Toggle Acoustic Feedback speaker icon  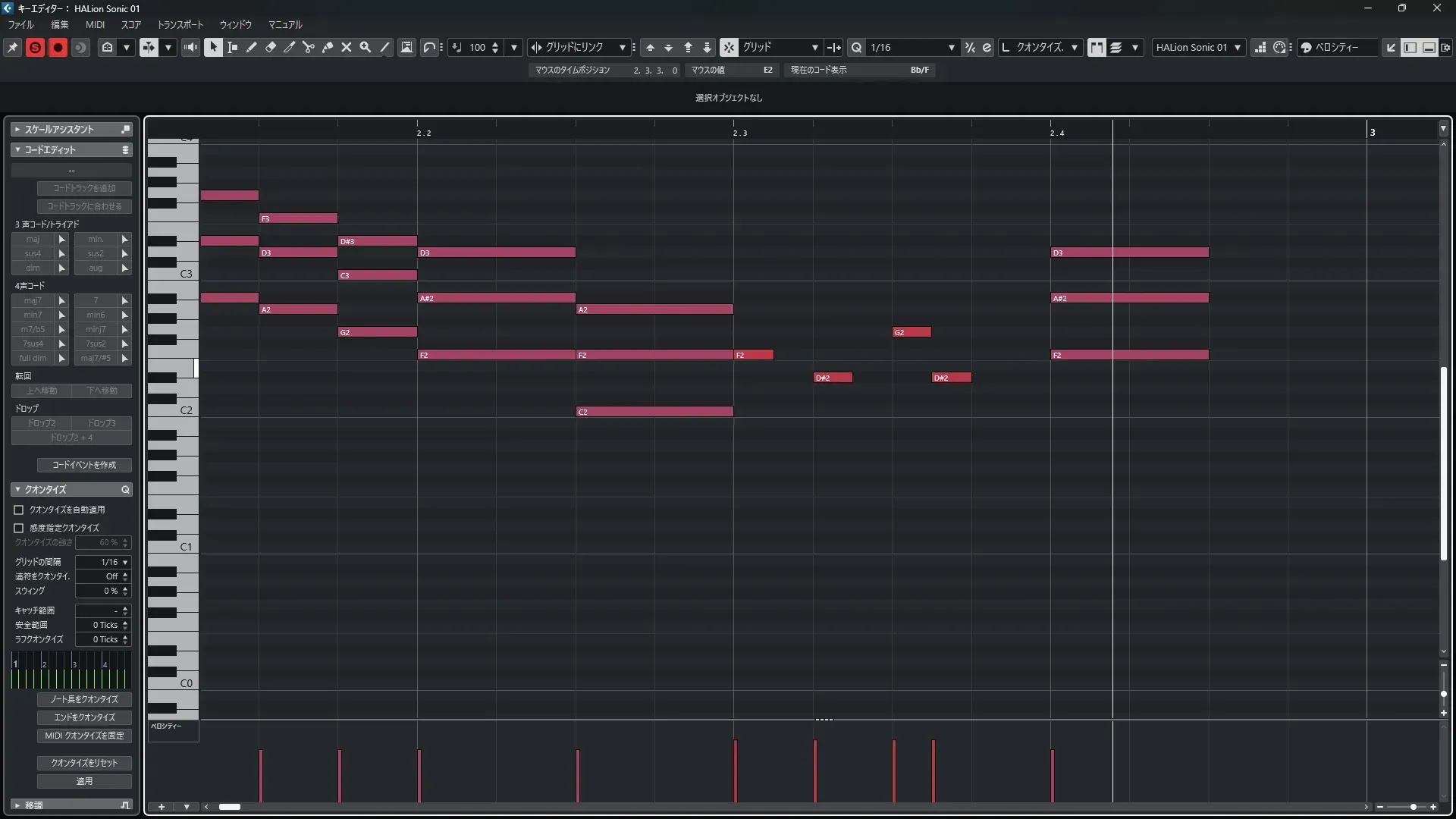191,47
